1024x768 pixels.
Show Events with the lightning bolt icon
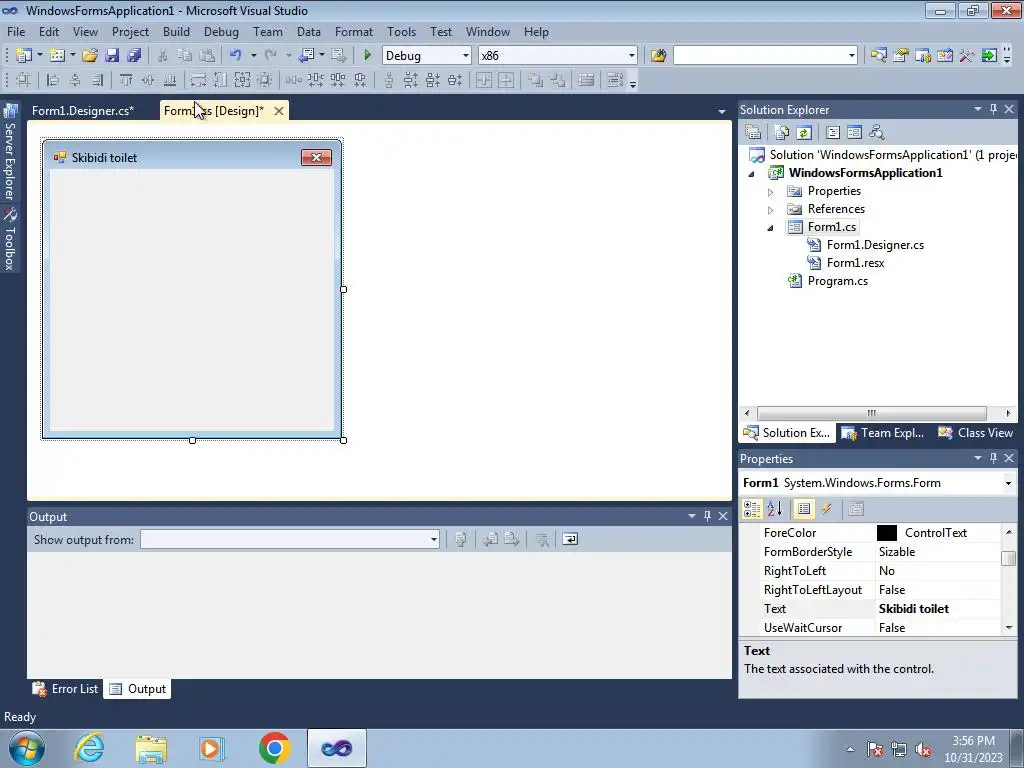click(x=827, y=509)
